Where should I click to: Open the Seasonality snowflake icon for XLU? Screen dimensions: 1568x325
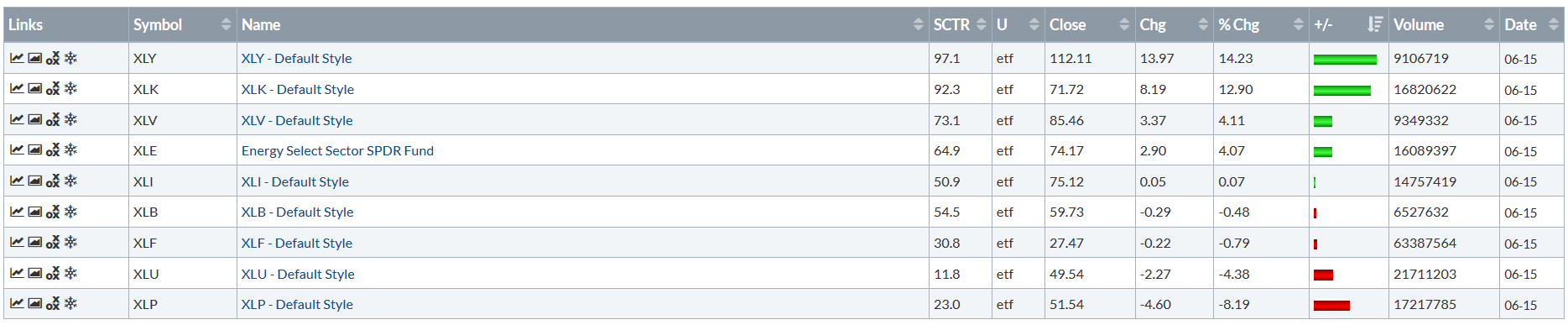click(x=71, y=274)
